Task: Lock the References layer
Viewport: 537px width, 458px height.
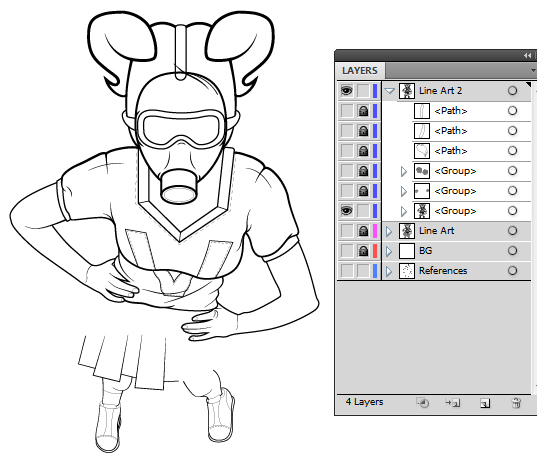Action: pyautogui.click(x=363, y=271)
